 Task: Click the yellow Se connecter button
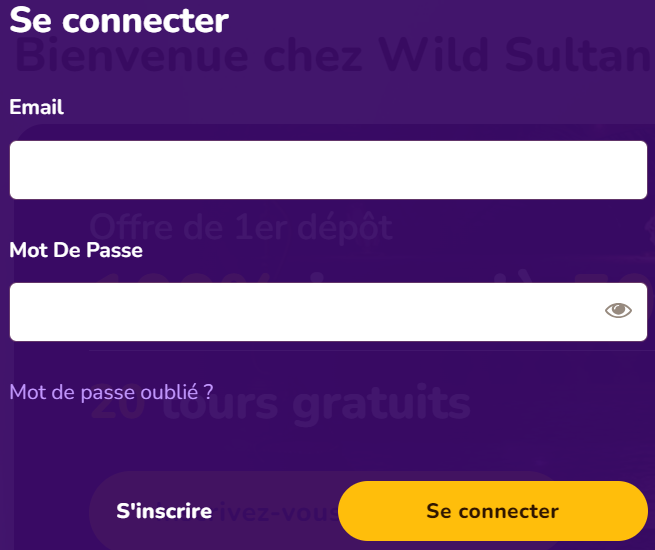[x=493, y=511]
